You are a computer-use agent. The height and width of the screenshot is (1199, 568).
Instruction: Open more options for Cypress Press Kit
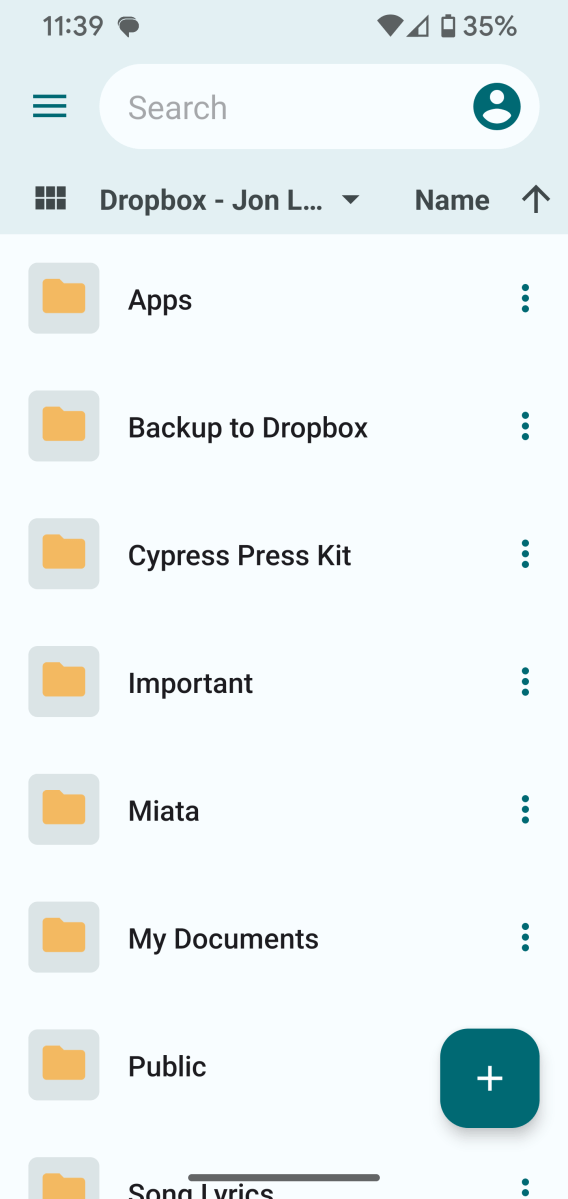coord(525,554)
